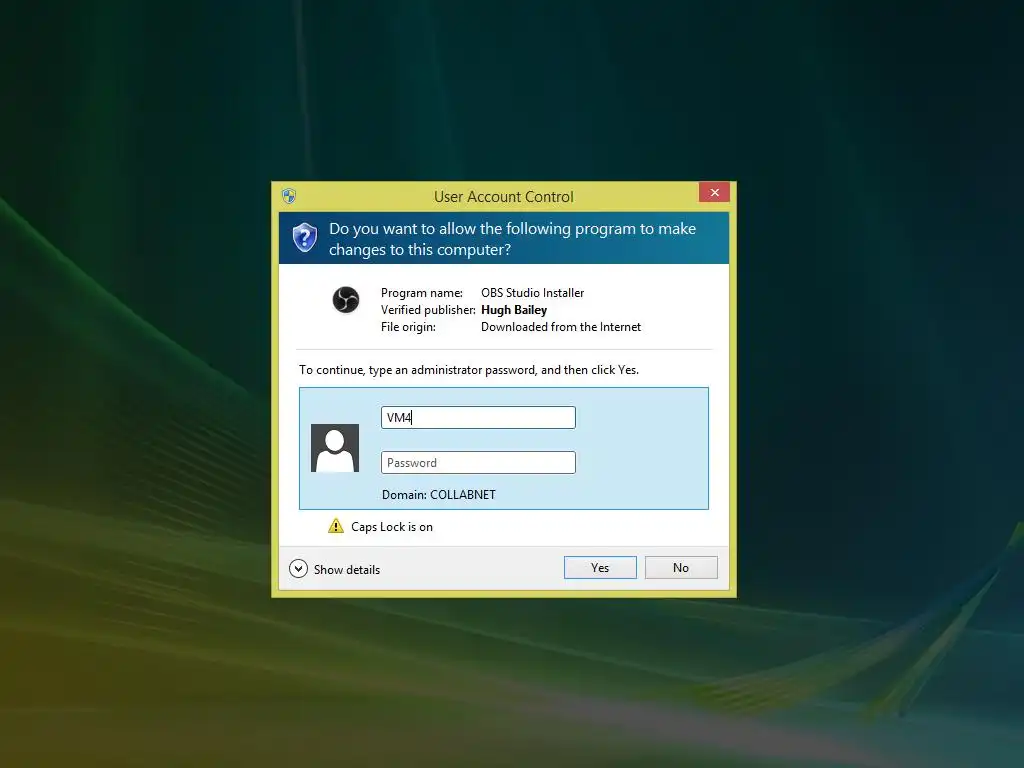Click the No button
The height and width of the screenshot is (768, 1024).
pyautogui.click(x=680, y=568)
